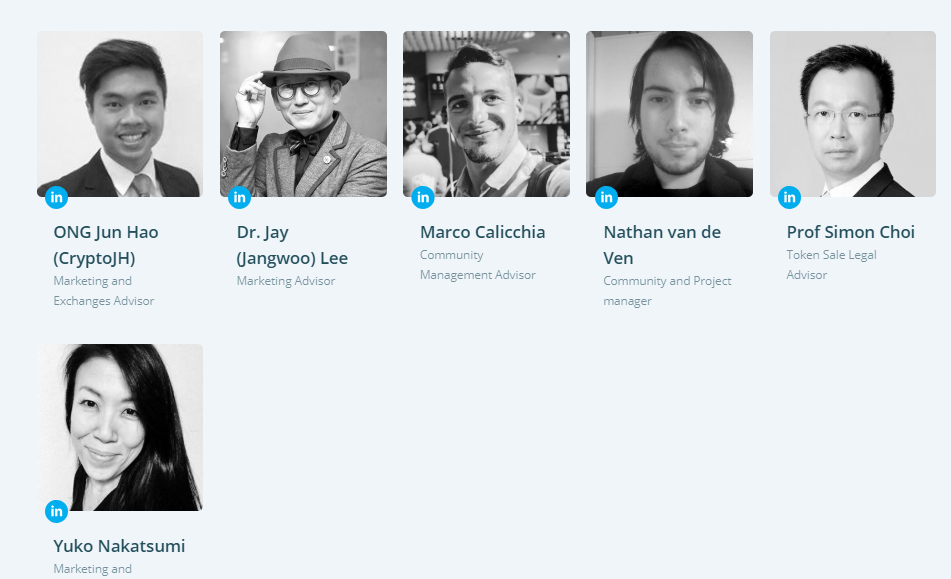Viewport: 951px width, 579px height.
Task: Select Prof Simon Choi's profile photo
Action: click(853, 114)
